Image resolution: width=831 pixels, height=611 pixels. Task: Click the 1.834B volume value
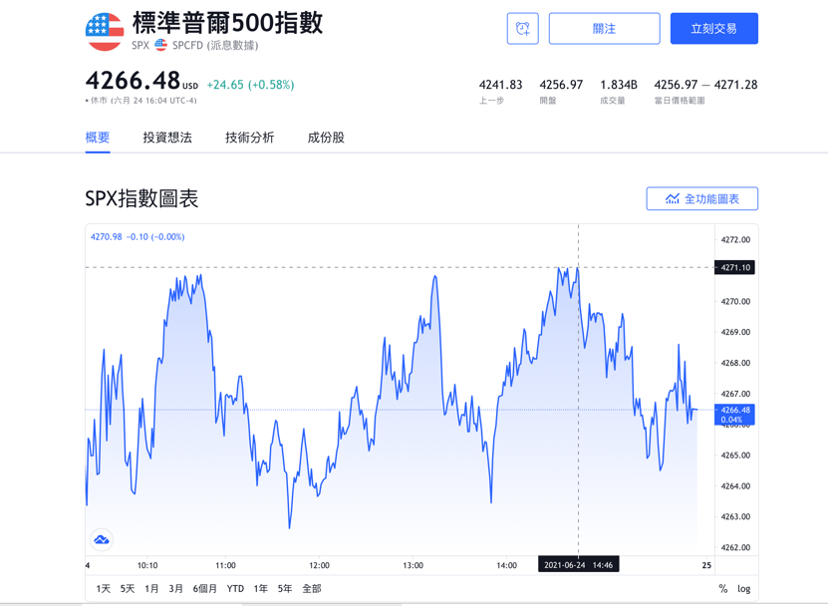coord(620,85)
